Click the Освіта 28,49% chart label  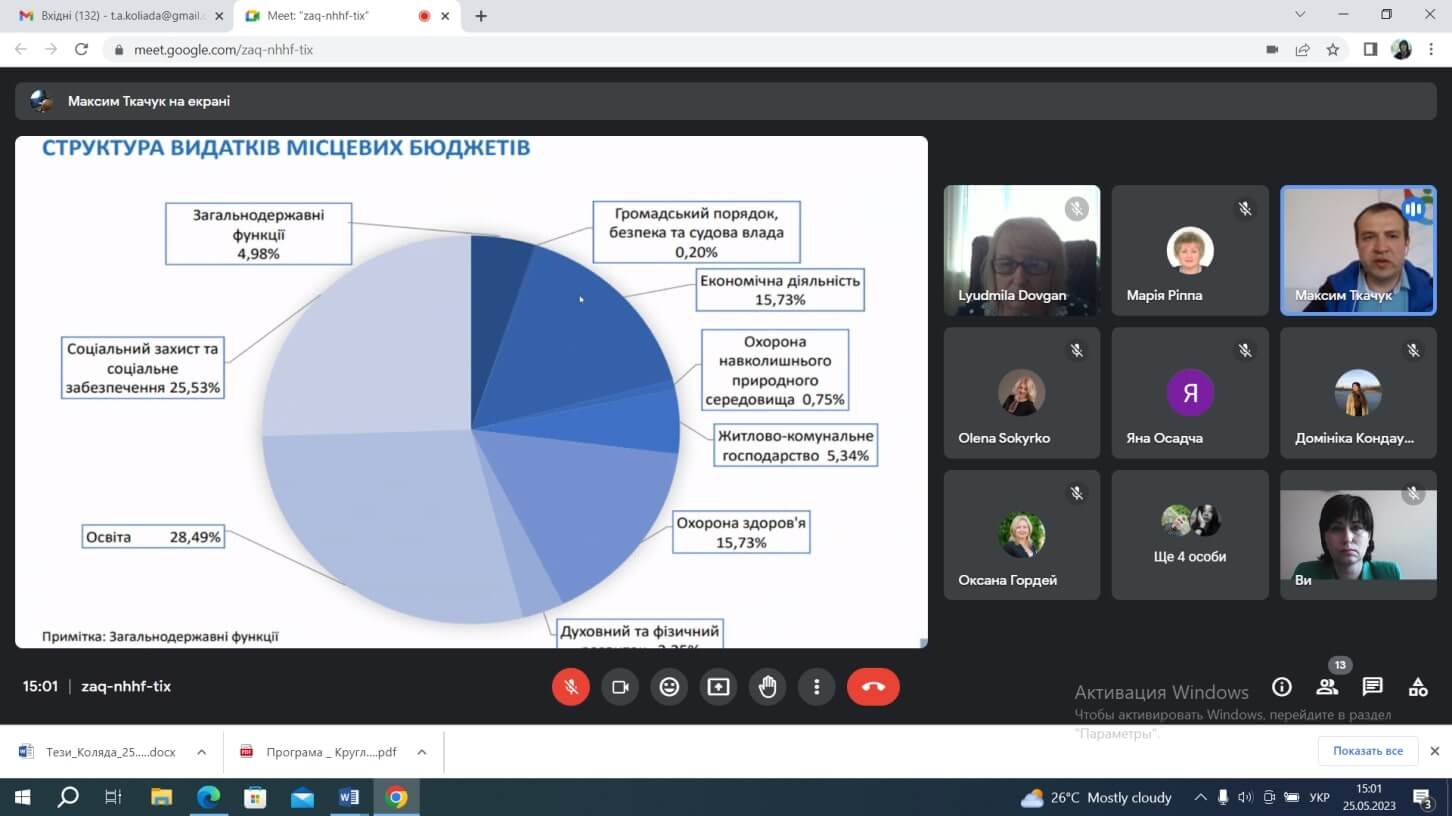point(153,537)
